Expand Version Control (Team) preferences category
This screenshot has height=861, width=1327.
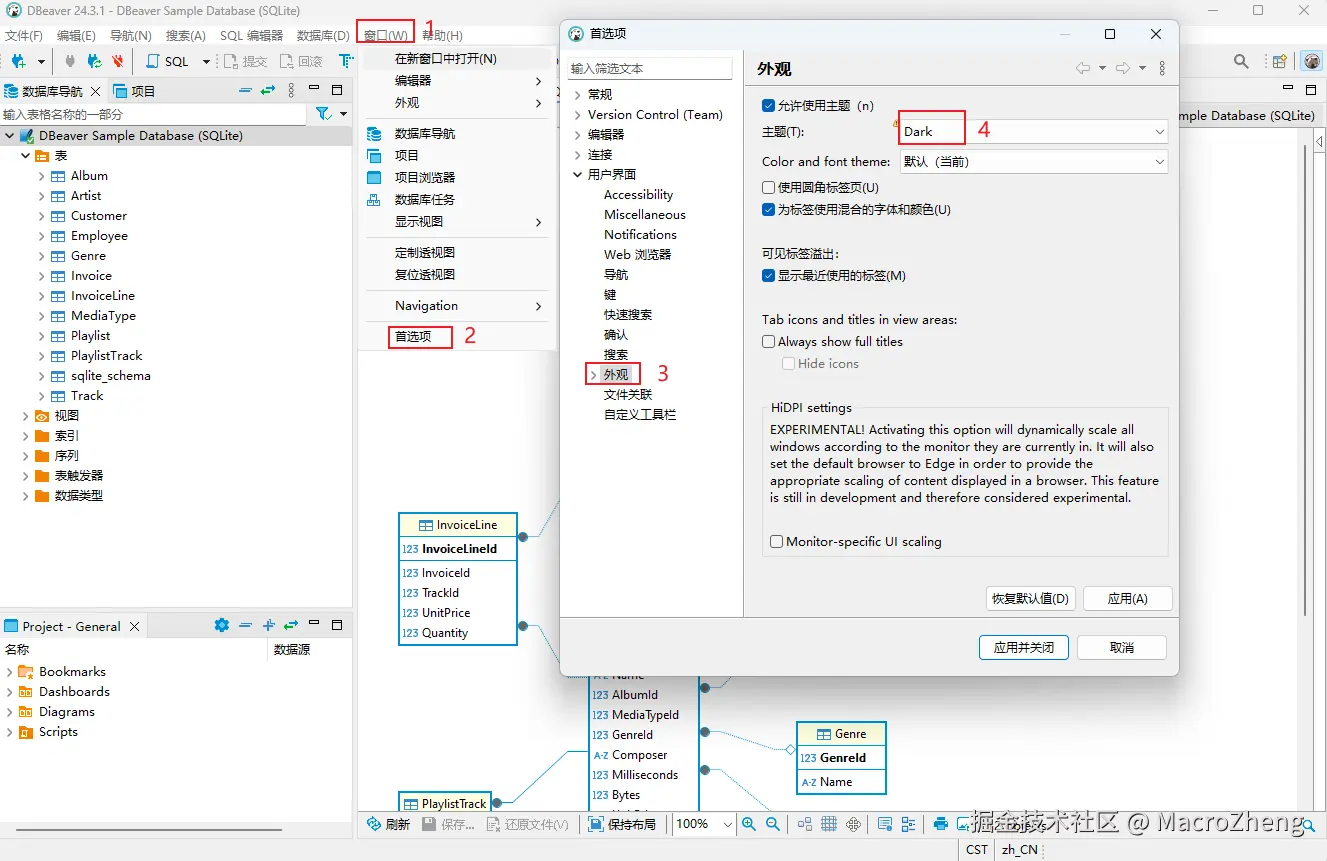pyautogui.click(x=577, y=114)
